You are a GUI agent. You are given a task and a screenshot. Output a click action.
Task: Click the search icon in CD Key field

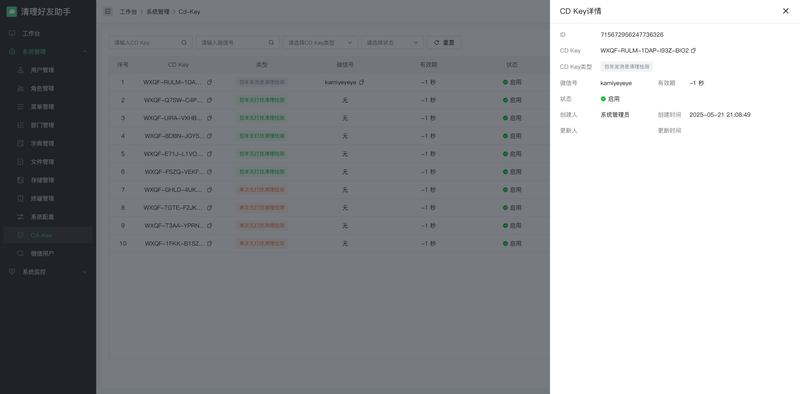point(184,42)
